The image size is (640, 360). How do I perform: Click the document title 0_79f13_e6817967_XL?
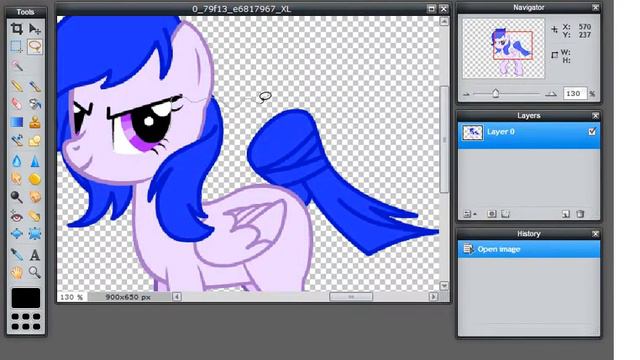tap(242, 9)
